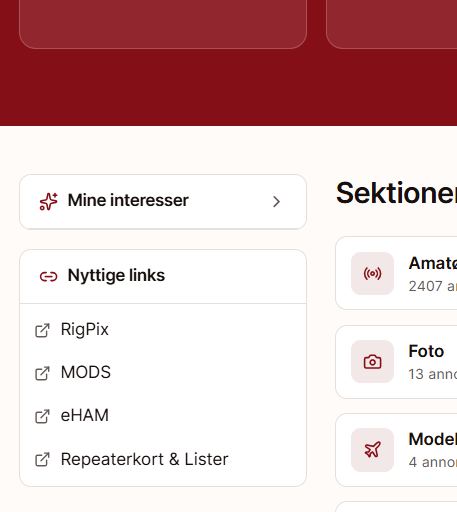Open the model section with 4 listings
This screenshot has width=457, height=512.
coord(396,450)
